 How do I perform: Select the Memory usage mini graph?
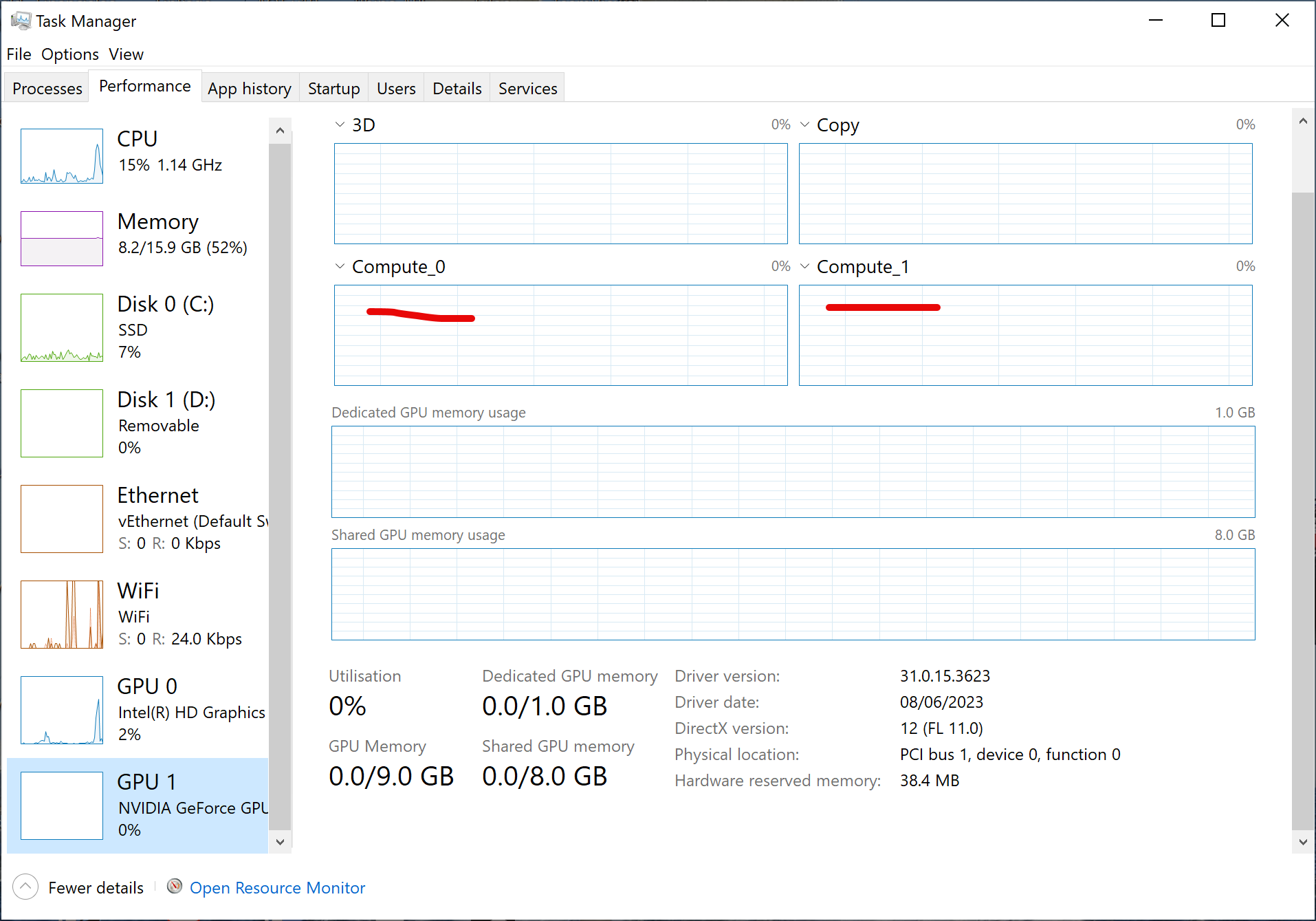click(62, 239)
